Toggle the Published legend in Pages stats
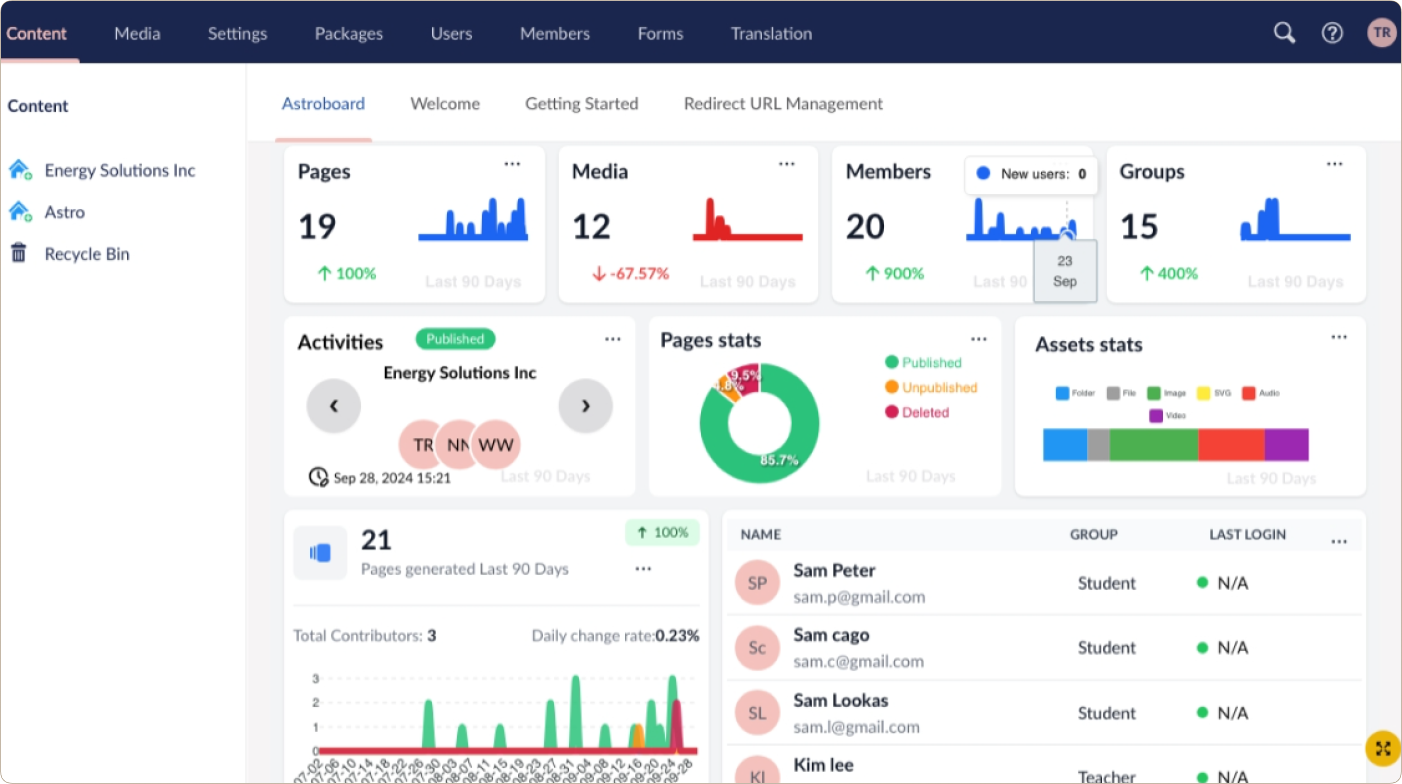Viewport: 1402px width, 784px height. [922, 363]
